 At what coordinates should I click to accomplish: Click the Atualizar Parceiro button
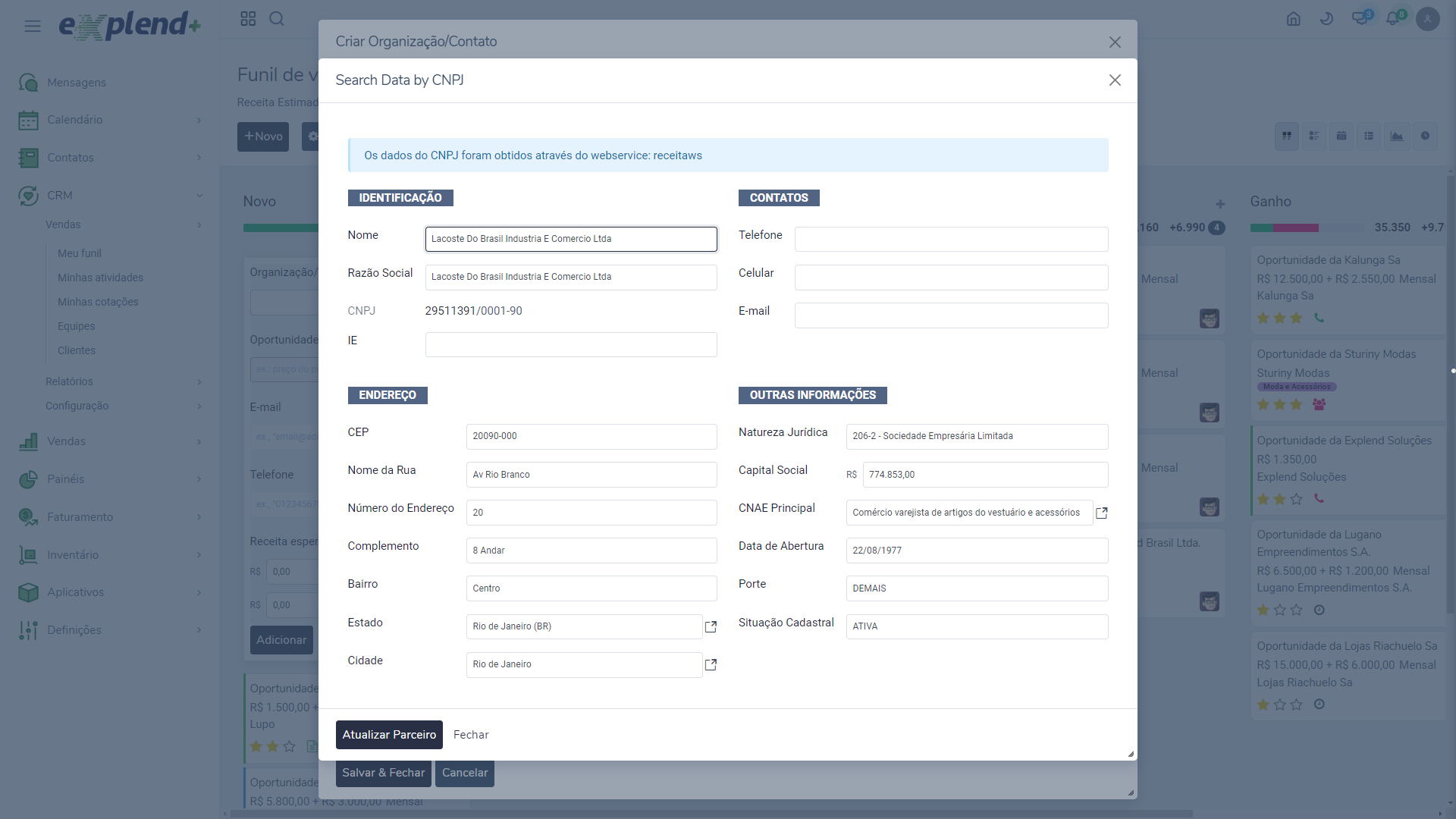click(x=389, y=735)
